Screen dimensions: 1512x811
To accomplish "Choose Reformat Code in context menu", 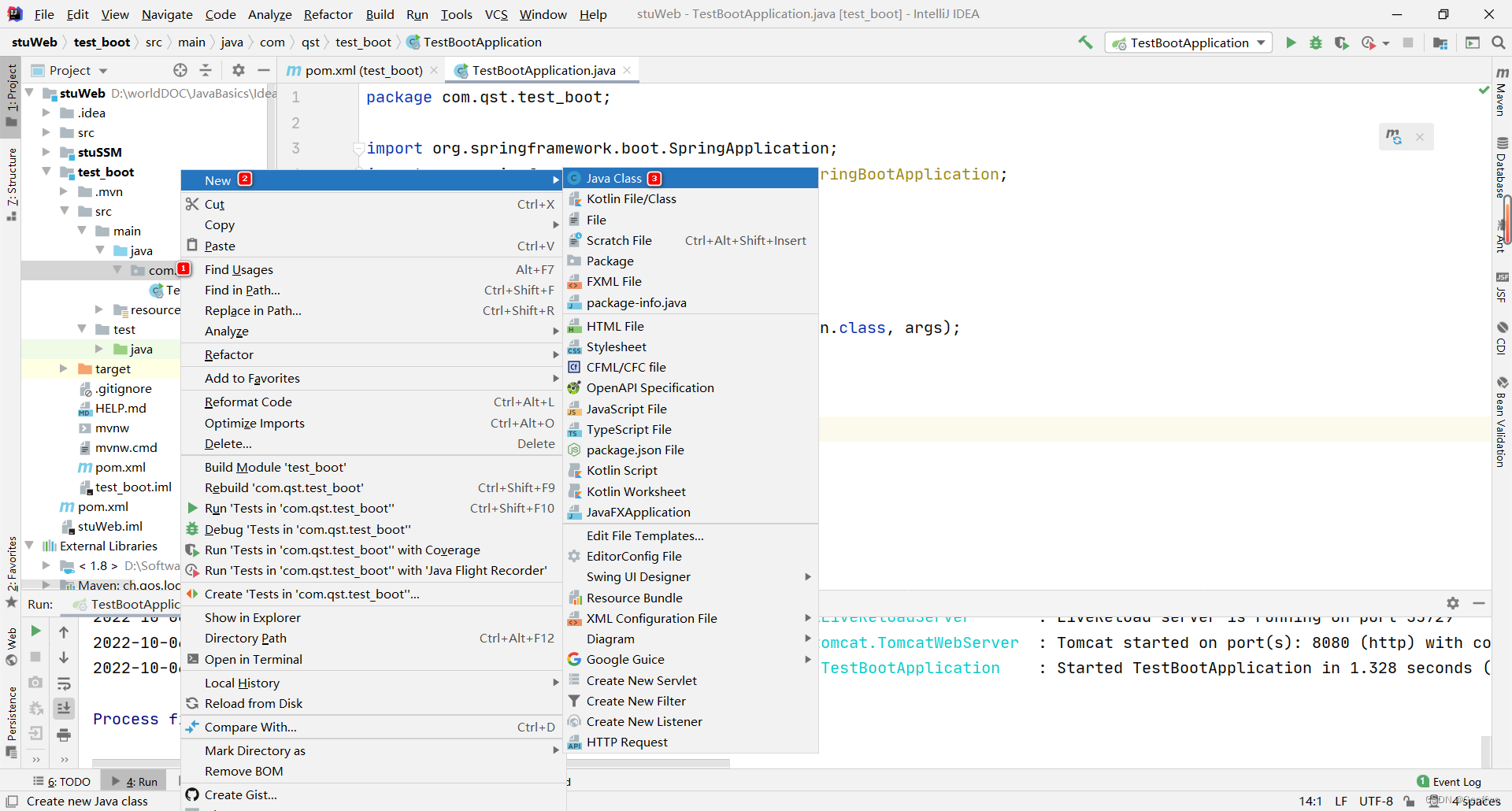I will 372,402.
